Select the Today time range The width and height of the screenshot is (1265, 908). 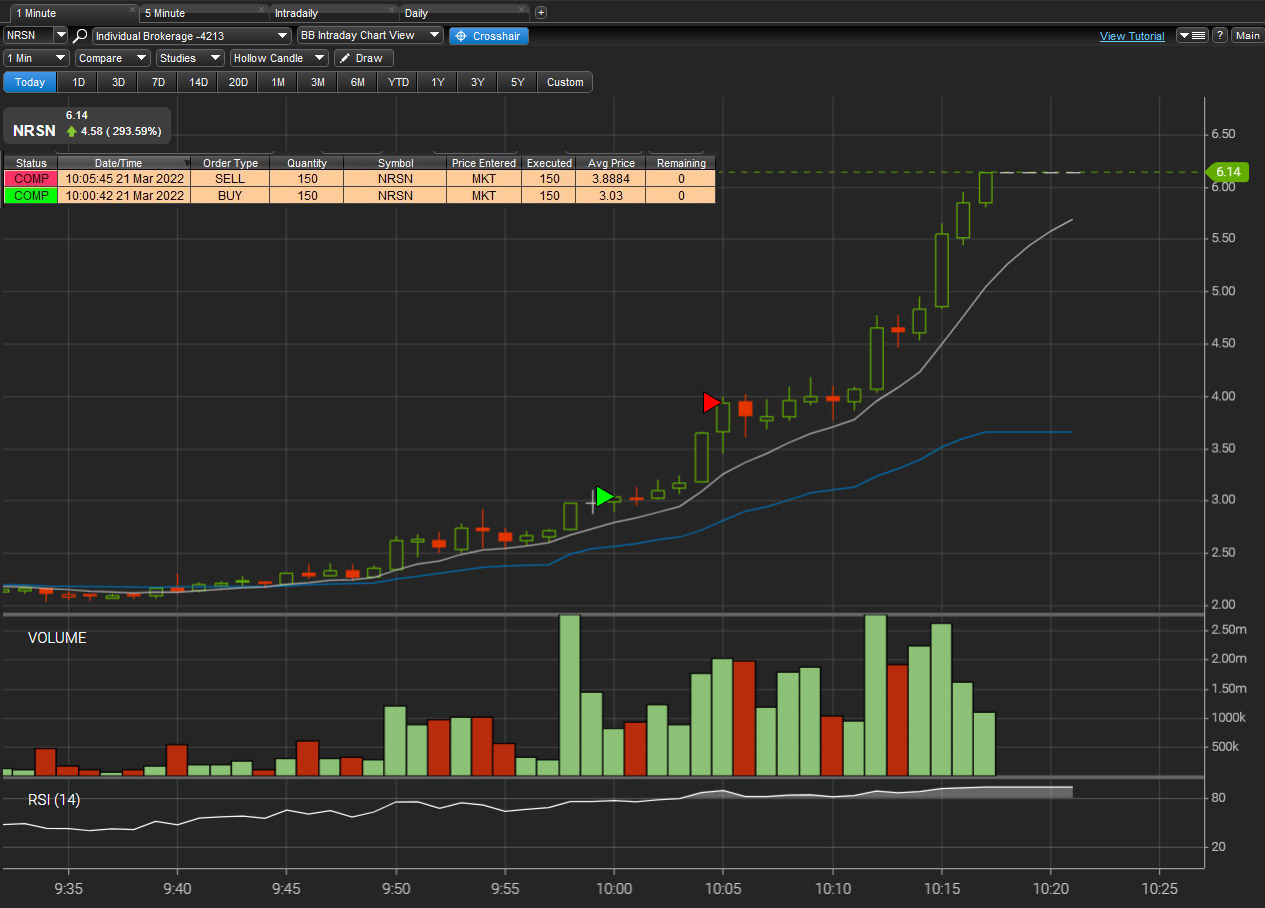tap(30, 82)
